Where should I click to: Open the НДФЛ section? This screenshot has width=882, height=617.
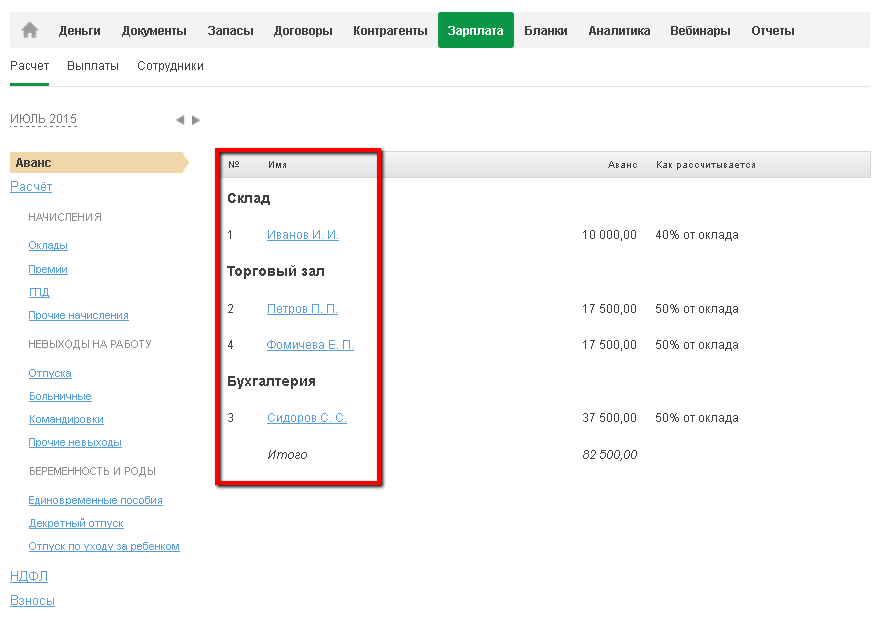click(29, 577)
